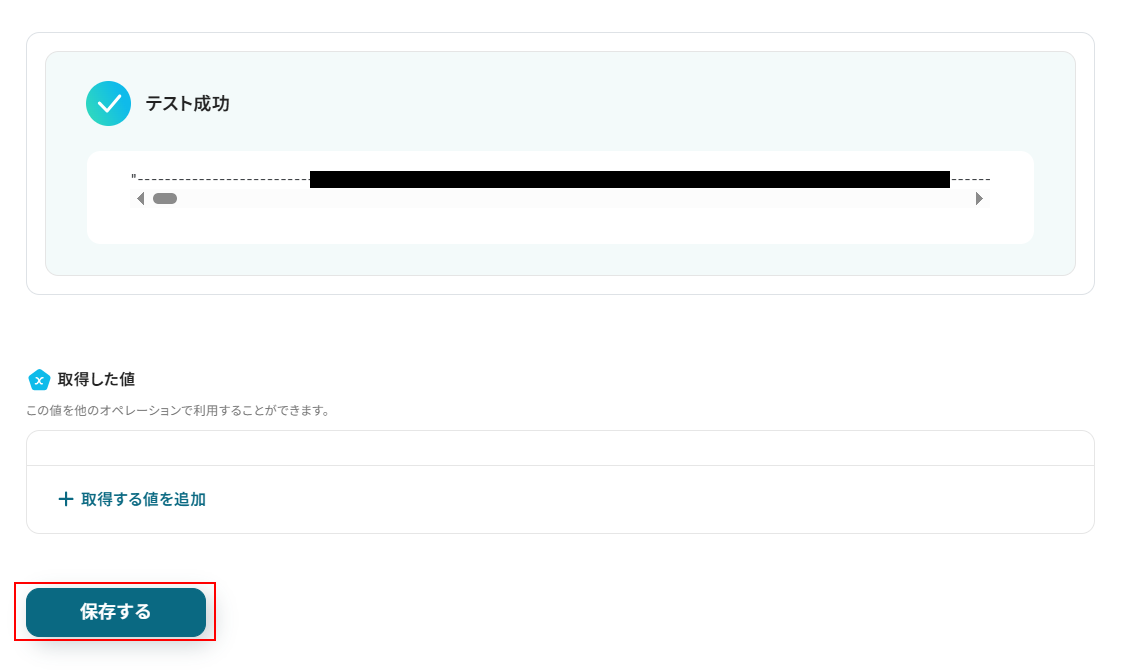Image resolution: width=1121 pixels, height=670 pixels.
Task: Click the trailing dashes after the redacted text
Action: pos(970,179)
